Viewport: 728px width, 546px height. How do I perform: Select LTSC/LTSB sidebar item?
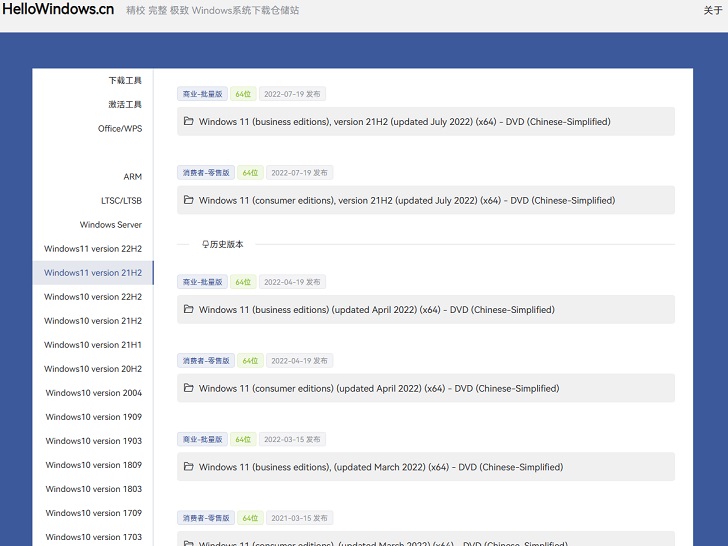(121, 201)
